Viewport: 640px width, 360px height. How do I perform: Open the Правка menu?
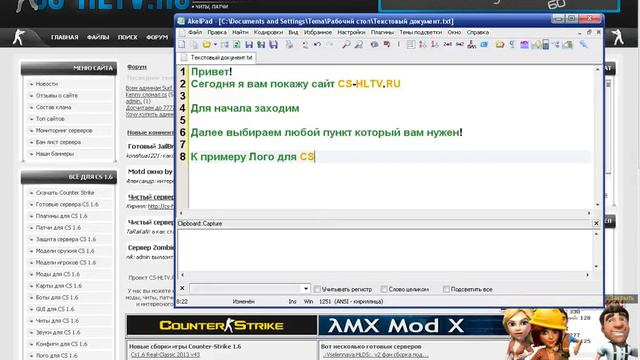click(217, 32)
